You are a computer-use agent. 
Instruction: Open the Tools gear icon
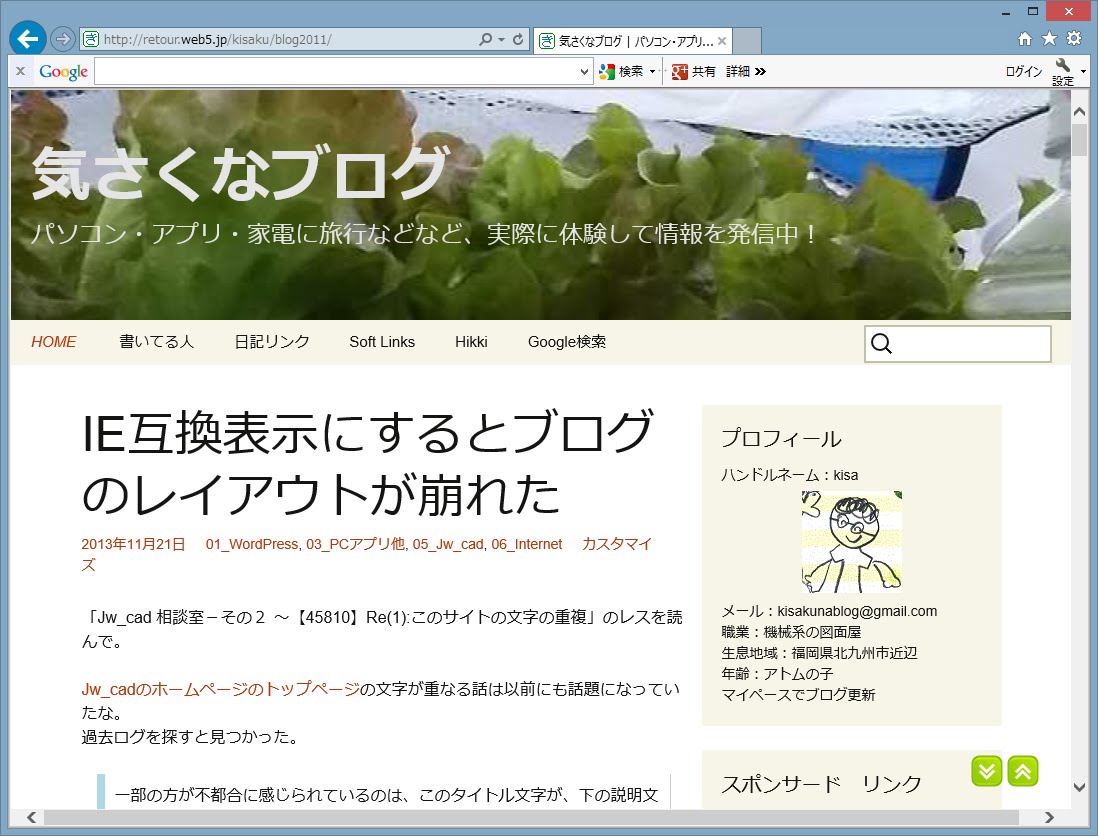coord(1073,39)
